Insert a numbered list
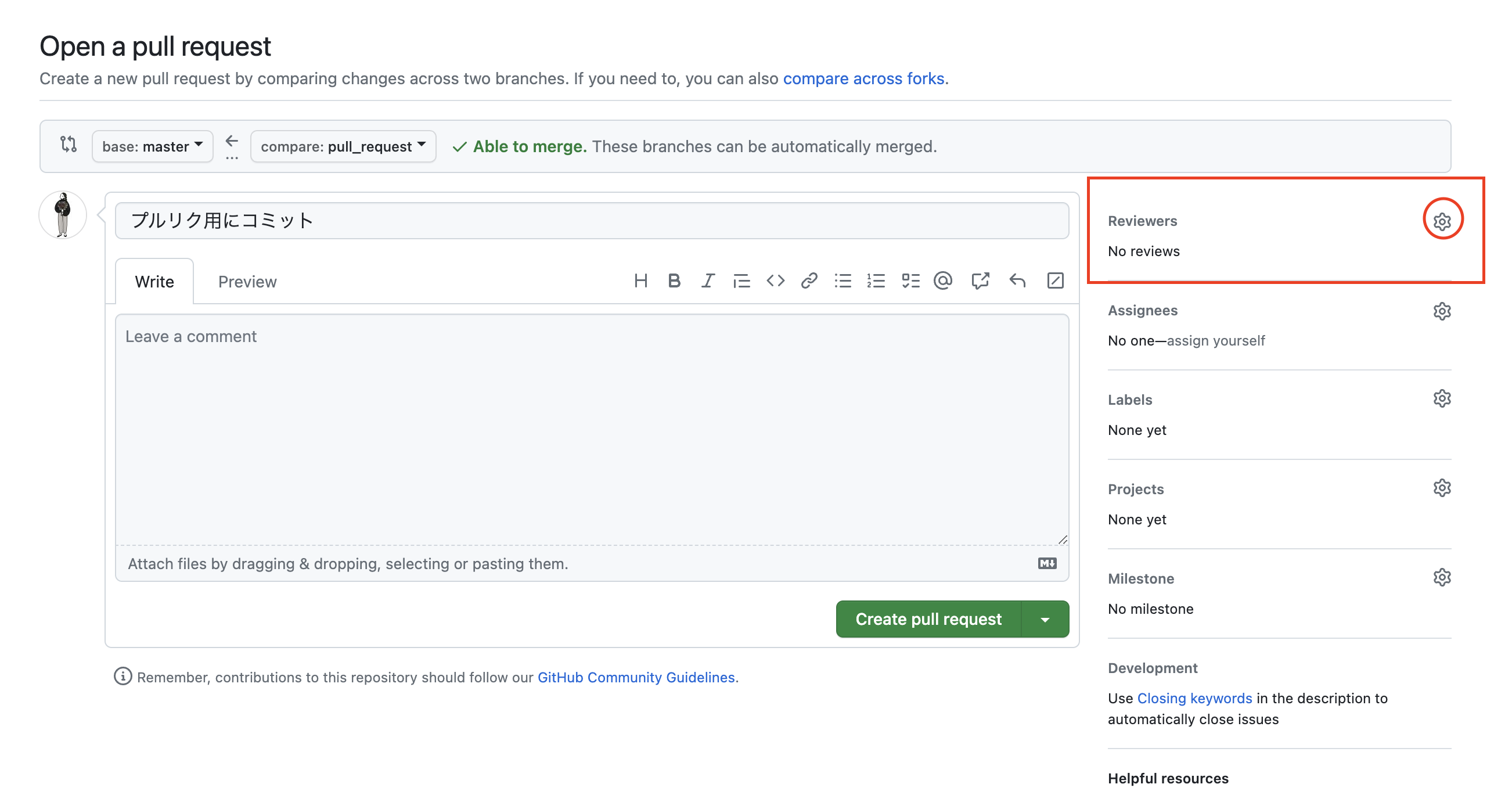1512x795 pixels. click(x=876, y=280)
